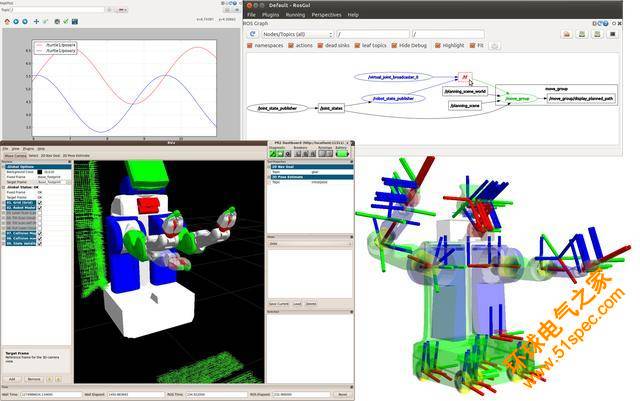Open the Plugins menu in RosGui
The image size is (640, 401).
point(271,15)
